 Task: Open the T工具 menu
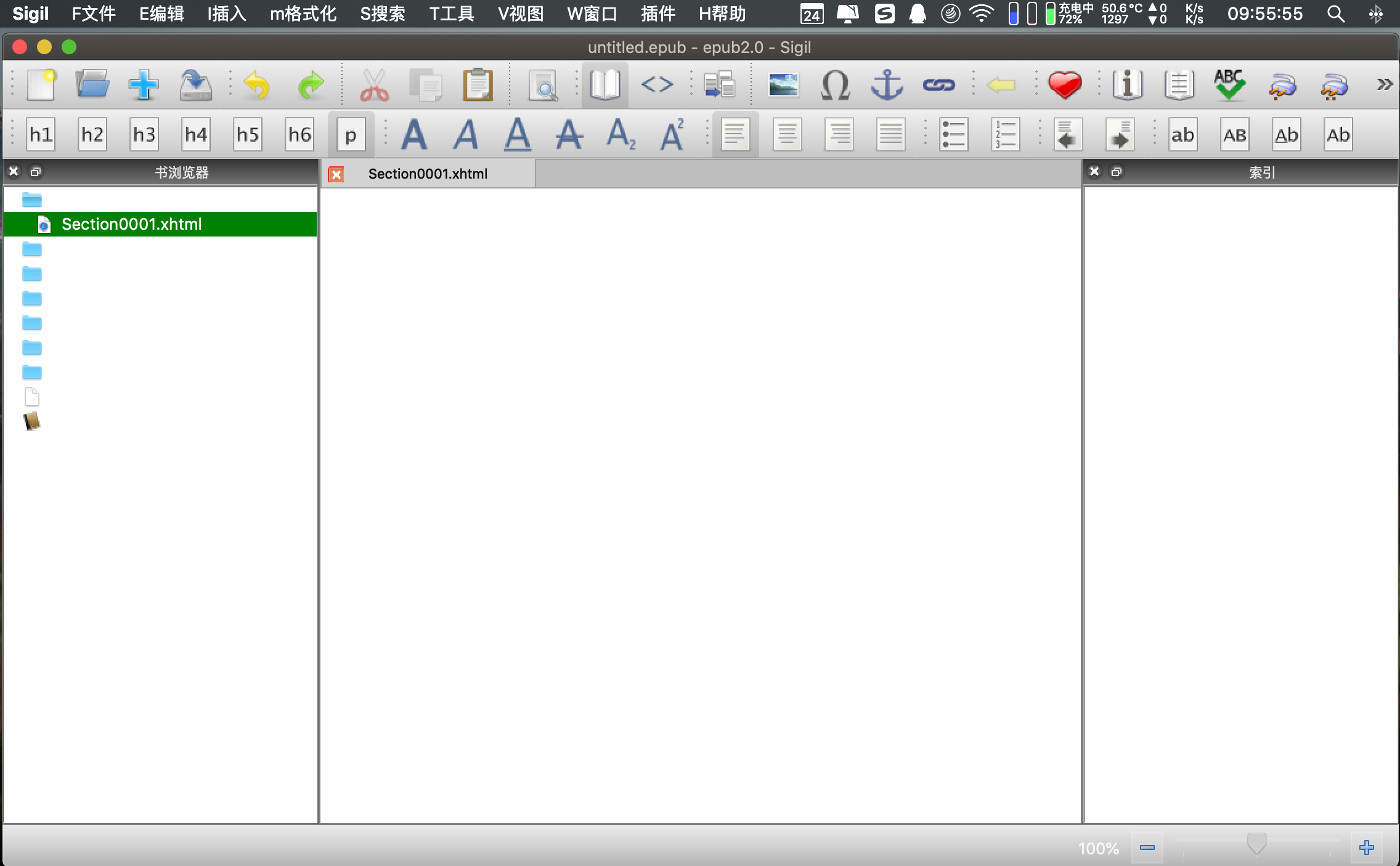tap(452, 14)
